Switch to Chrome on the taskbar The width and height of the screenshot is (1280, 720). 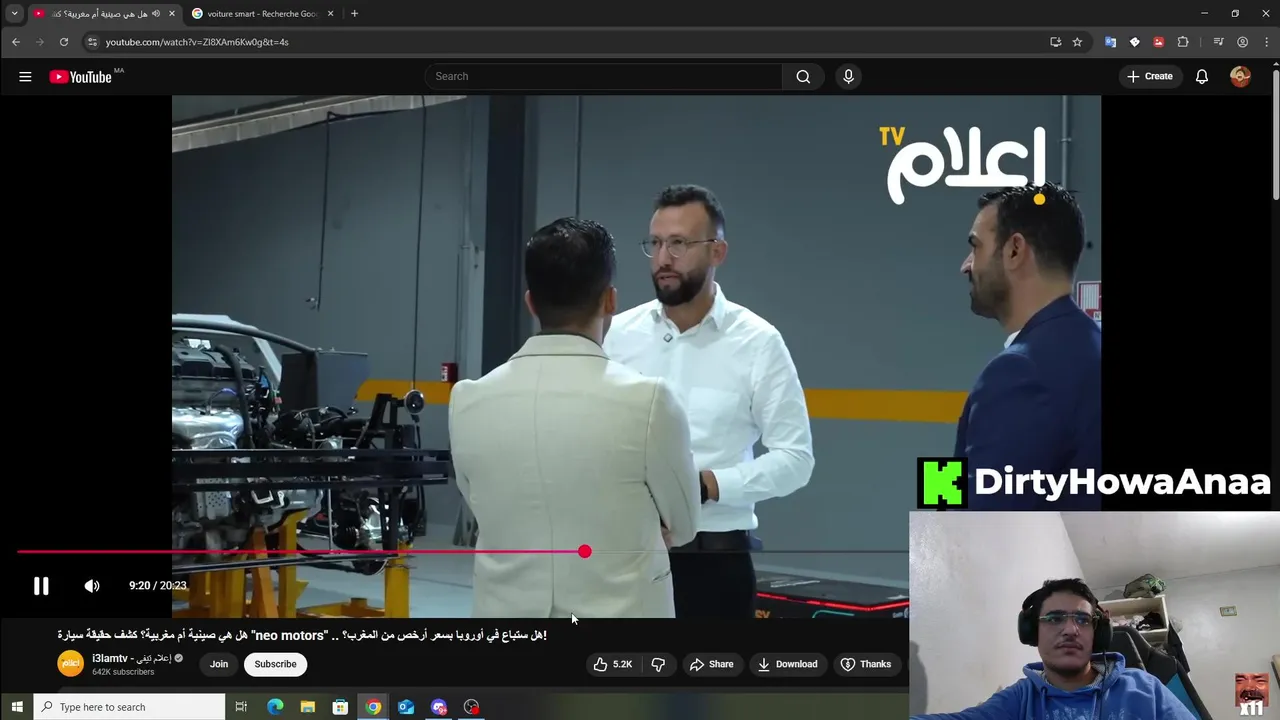pos(373,707)
